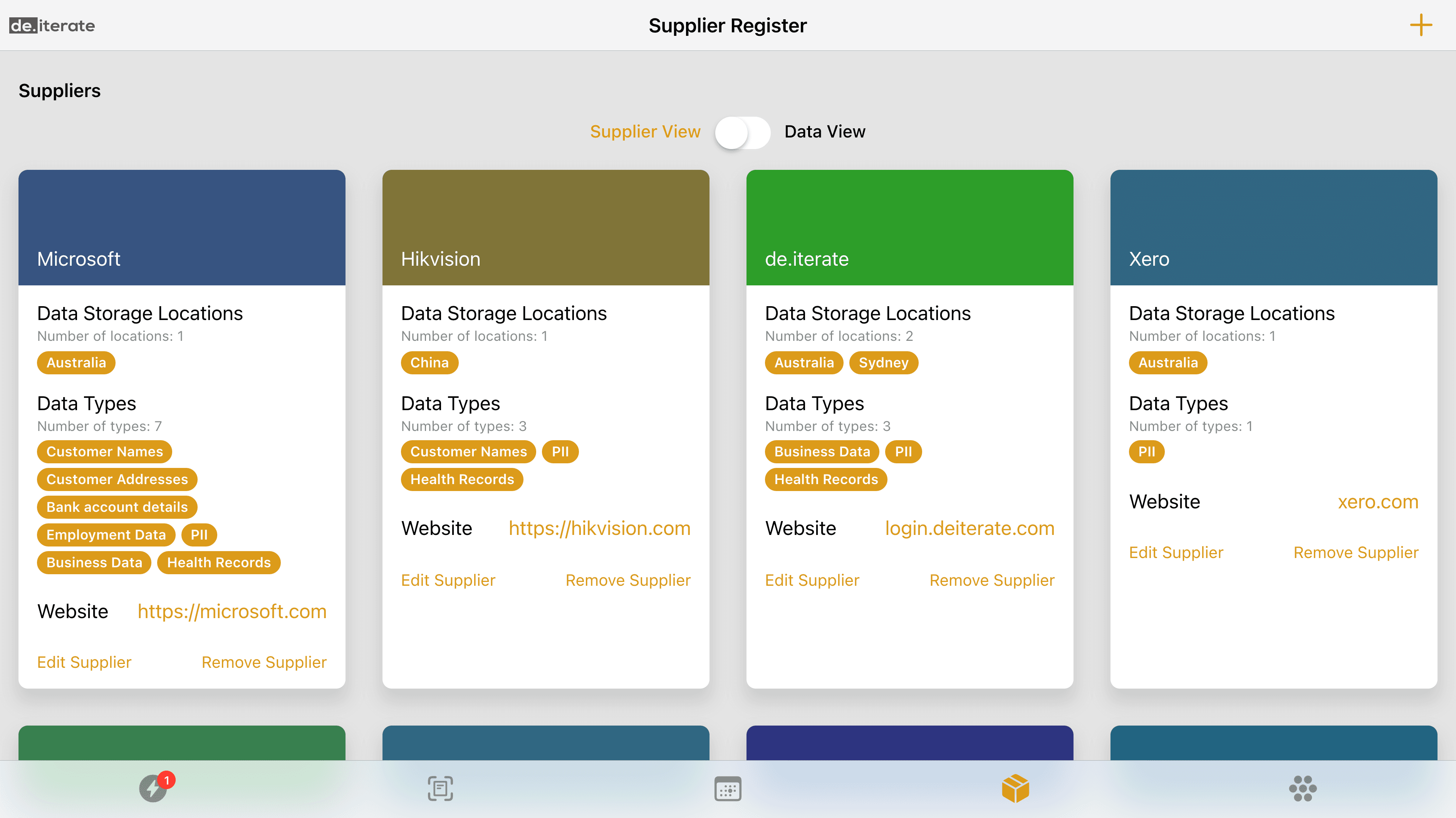Viewport: 1456px width, 818px height.
Task: Click the xero.com website link
Action: 1377,501
